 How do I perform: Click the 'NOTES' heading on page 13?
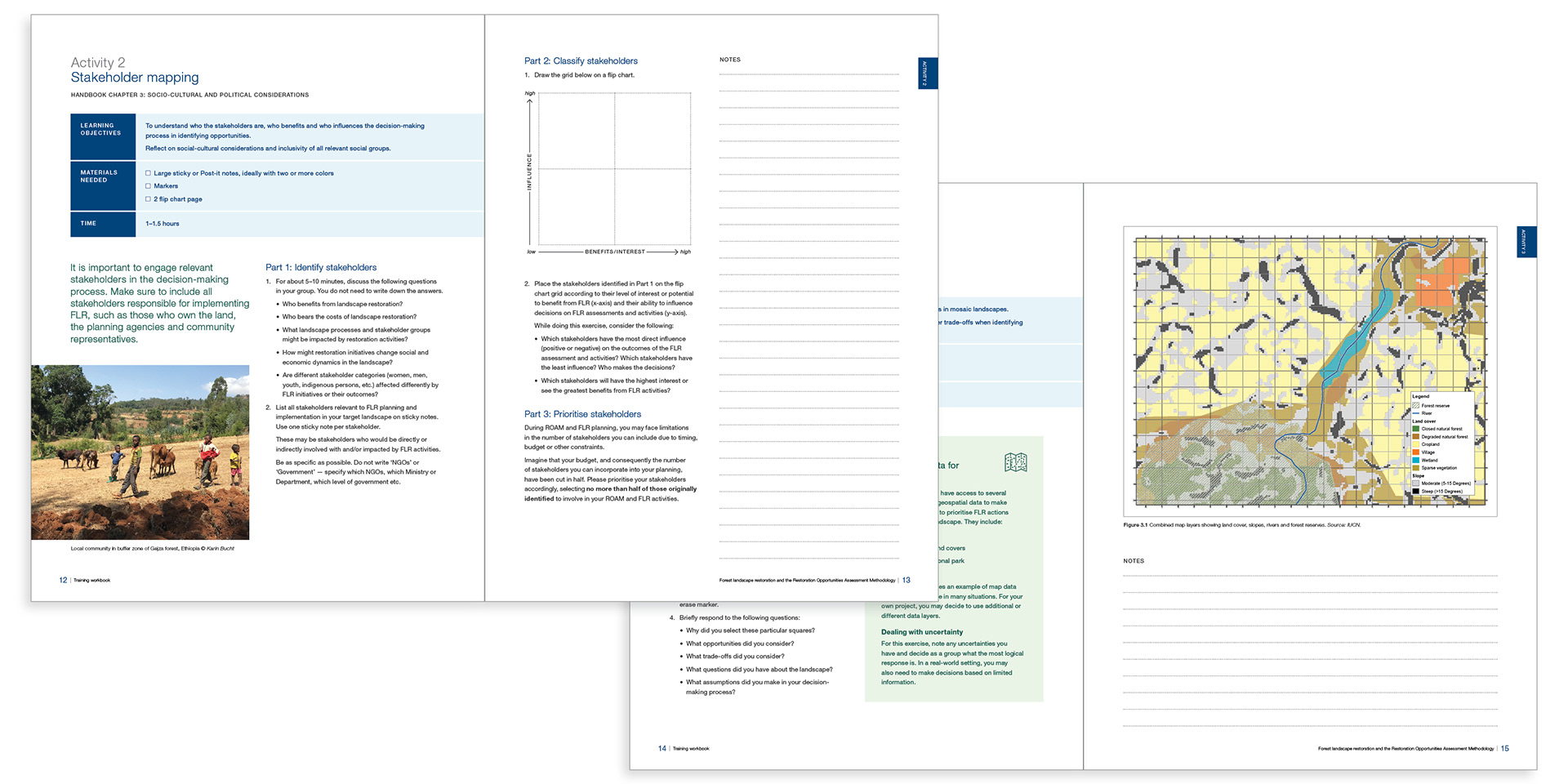[730, 60]
